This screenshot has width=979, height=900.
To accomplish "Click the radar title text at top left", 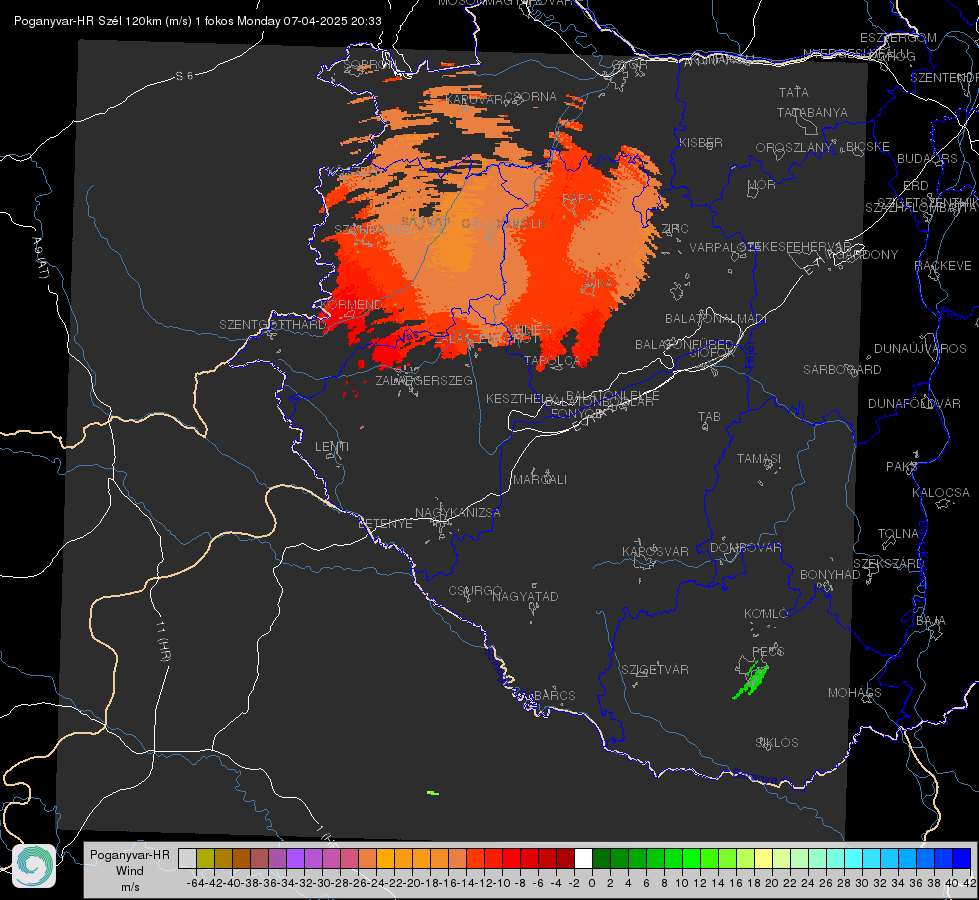I will [x=197, y=21].
